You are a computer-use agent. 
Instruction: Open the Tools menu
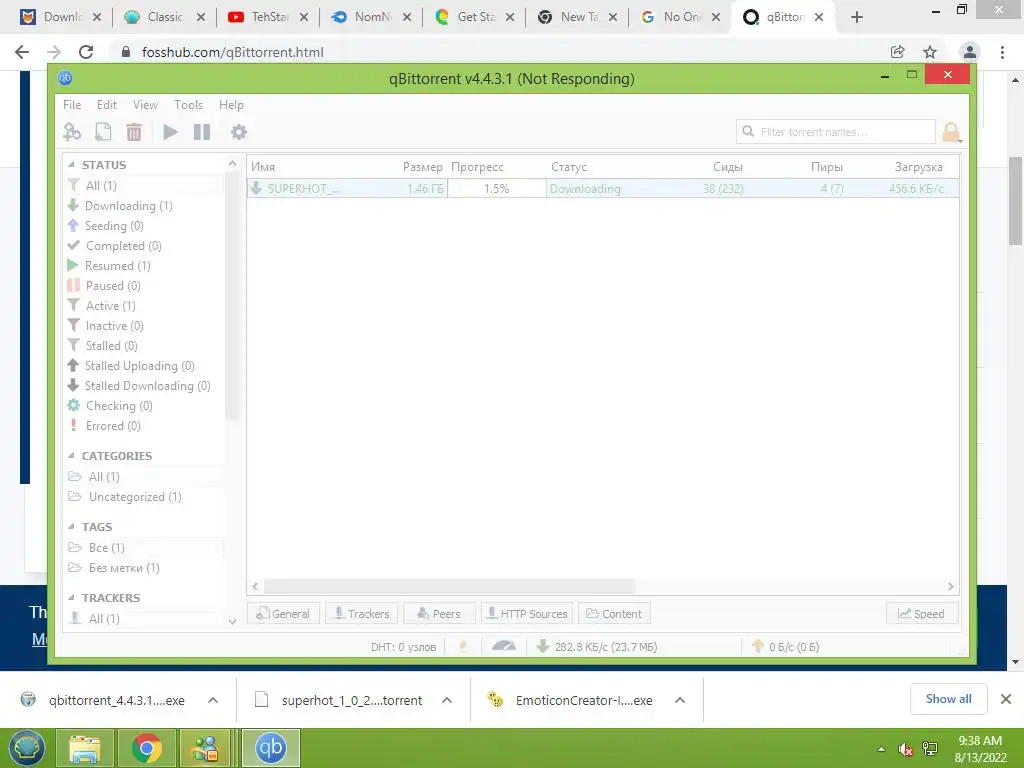[188, 104]
